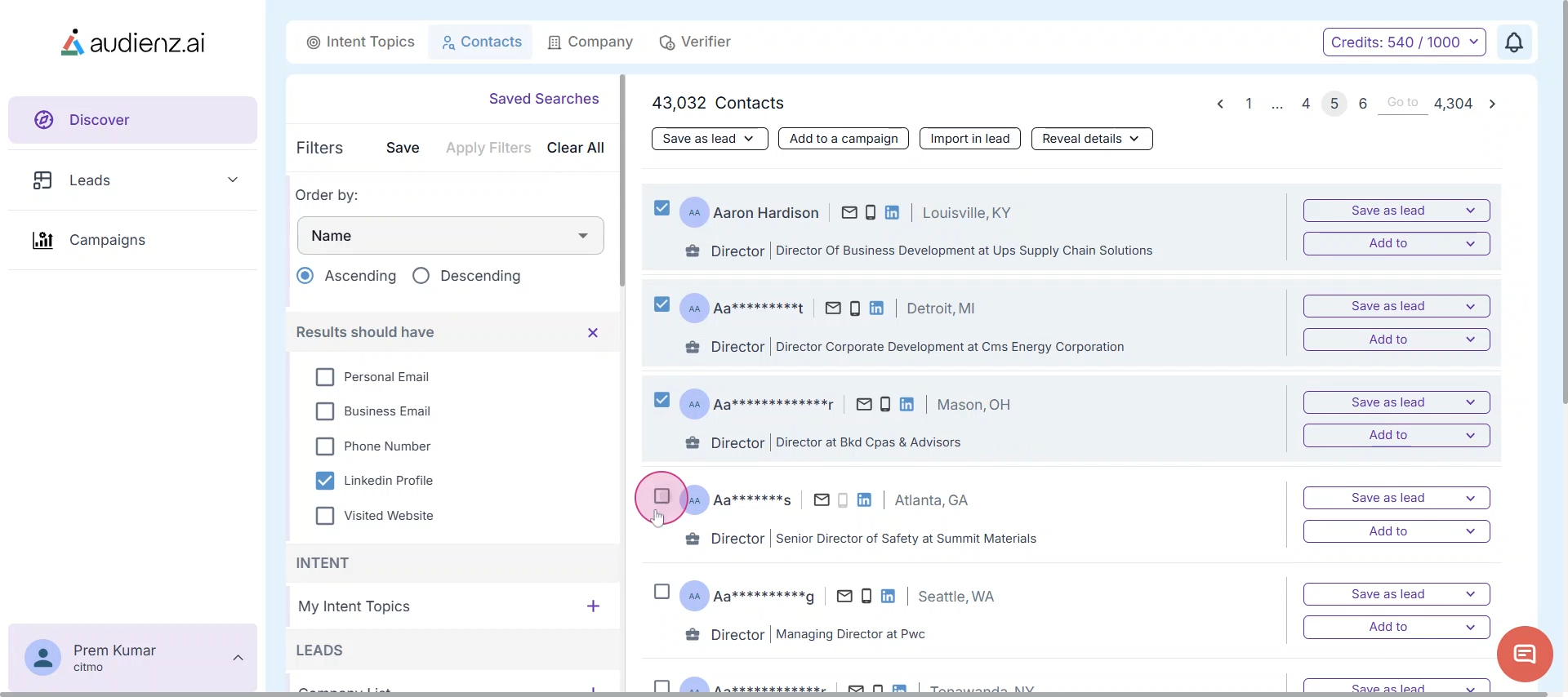Image resolution: width=1568 pixels, height=697 pixels.
Task: Click the Campaigns chart icon in the sidebar
Action: 42,240
